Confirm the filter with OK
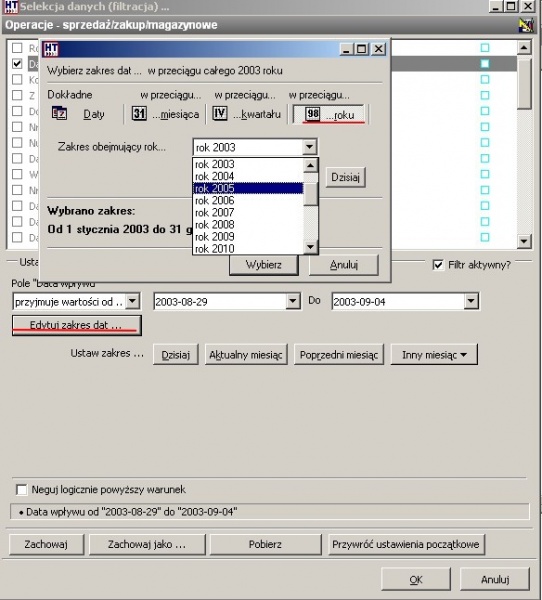Screen dimensions: 542x600 [416, 580]
